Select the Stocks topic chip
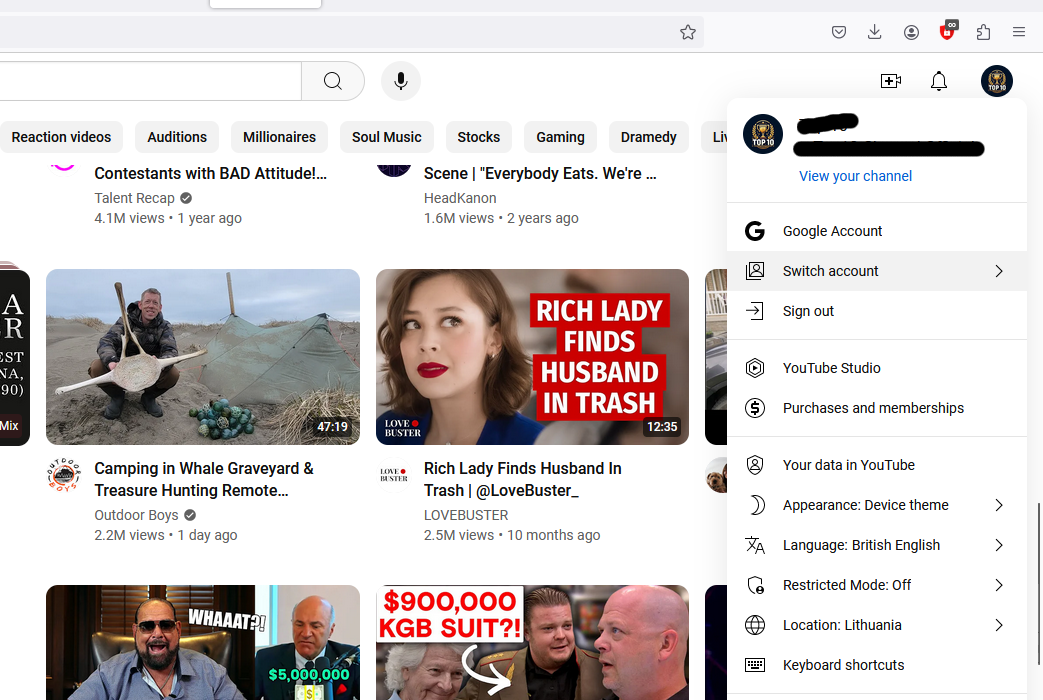The image size is (1043, 700). tap(478, 137)
